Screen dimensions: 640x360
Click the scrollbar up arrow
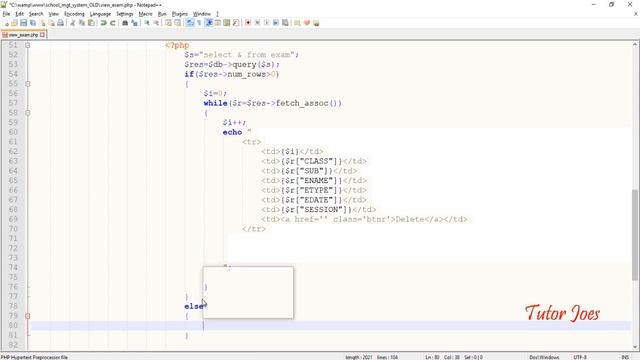point(635,44)
